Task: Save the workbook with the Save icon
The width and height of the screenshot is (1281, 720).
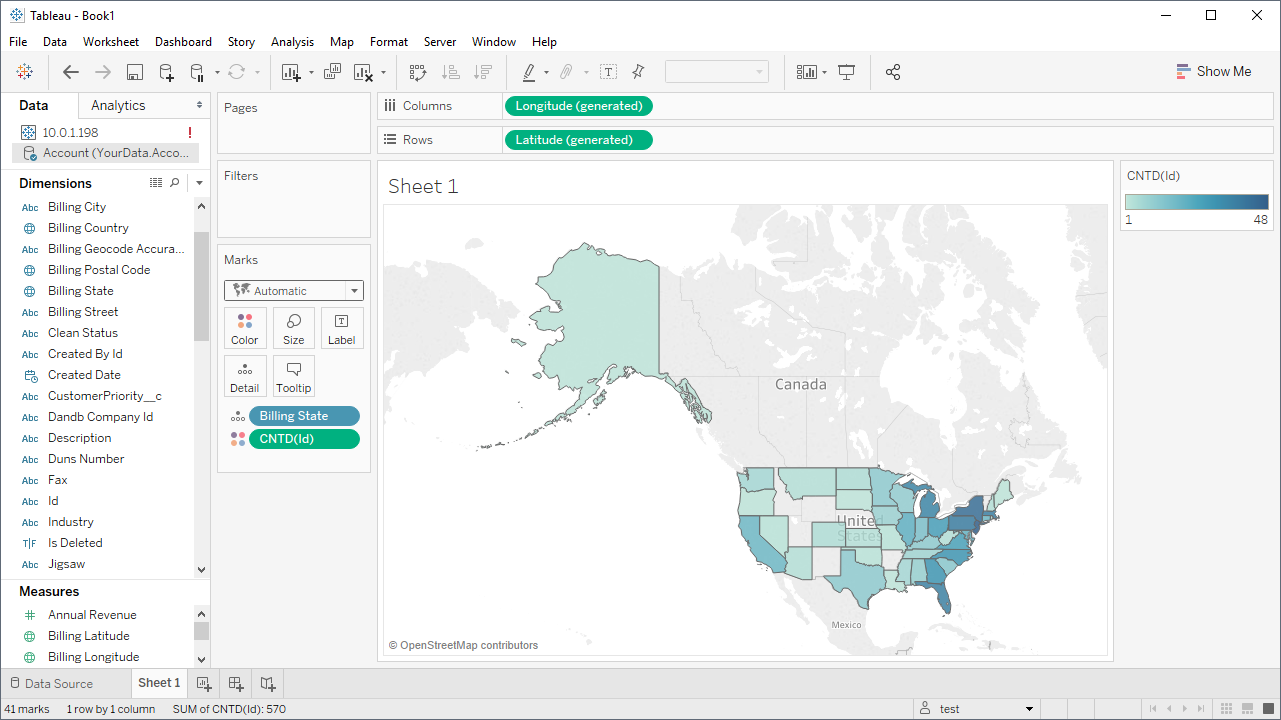Action: pyautogui.click(x=135, y=72)
